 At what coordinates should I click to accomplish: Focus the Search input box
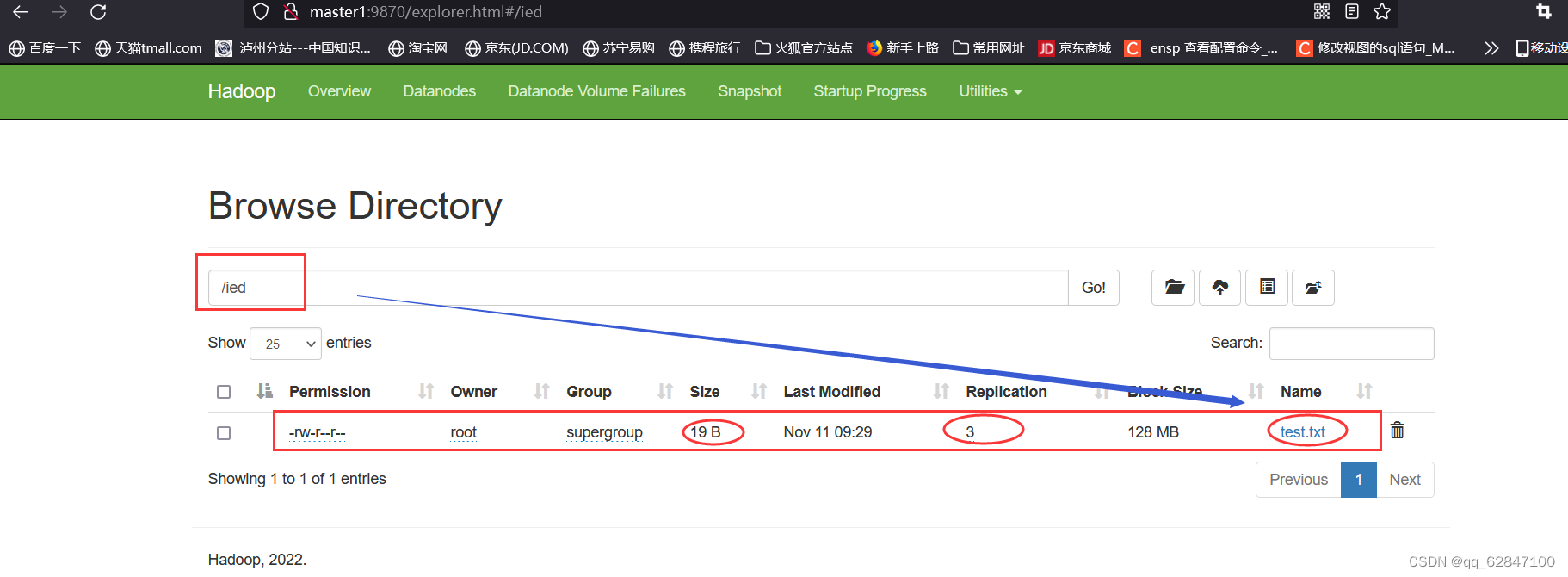(x=1351, y=343)
